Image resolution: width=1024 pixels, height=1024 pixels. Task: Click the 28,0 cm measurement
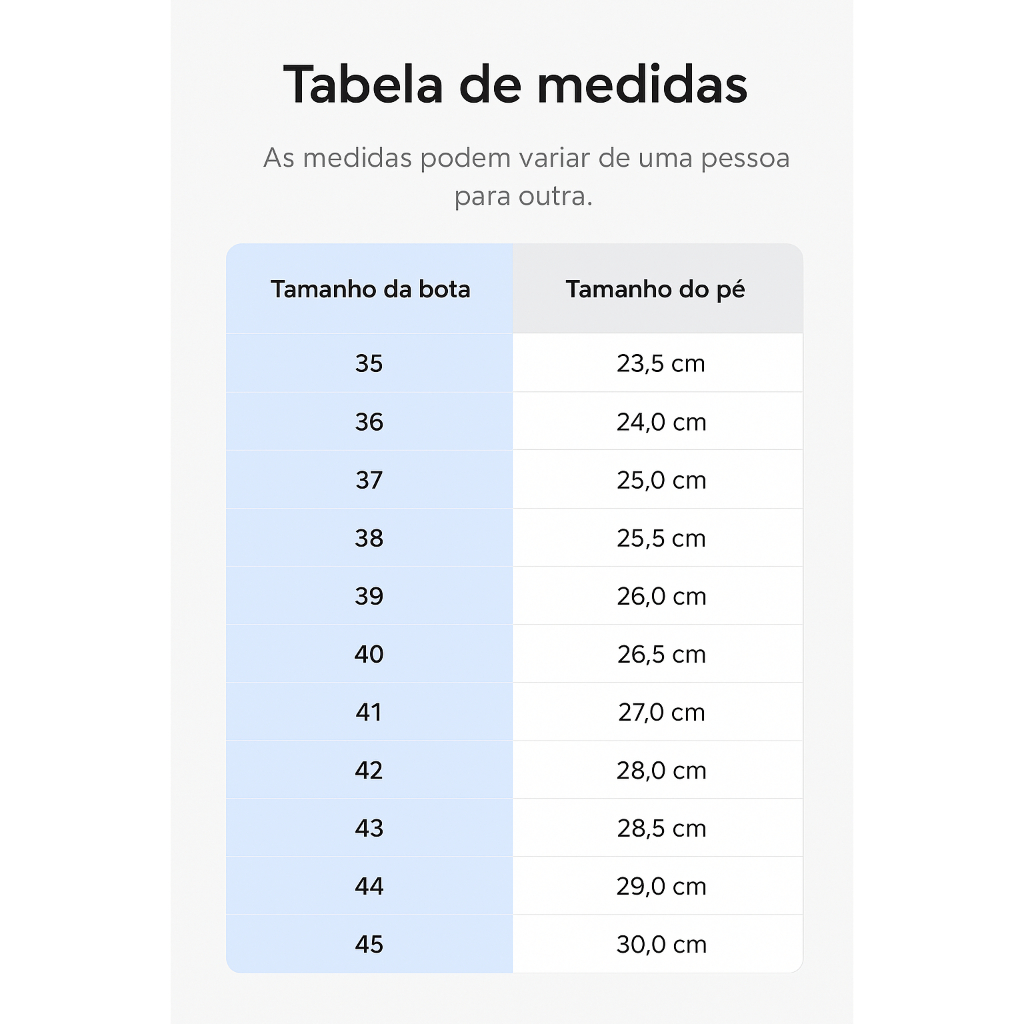pos(660,770)
